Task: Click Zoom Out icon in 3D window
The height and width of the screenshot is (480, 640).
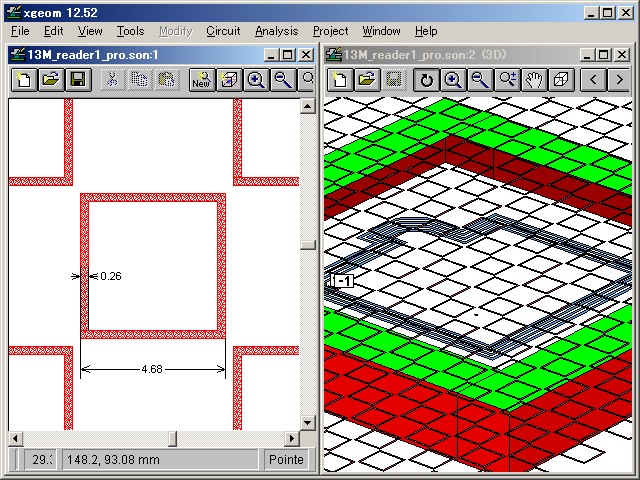Action: pos(480,79)
